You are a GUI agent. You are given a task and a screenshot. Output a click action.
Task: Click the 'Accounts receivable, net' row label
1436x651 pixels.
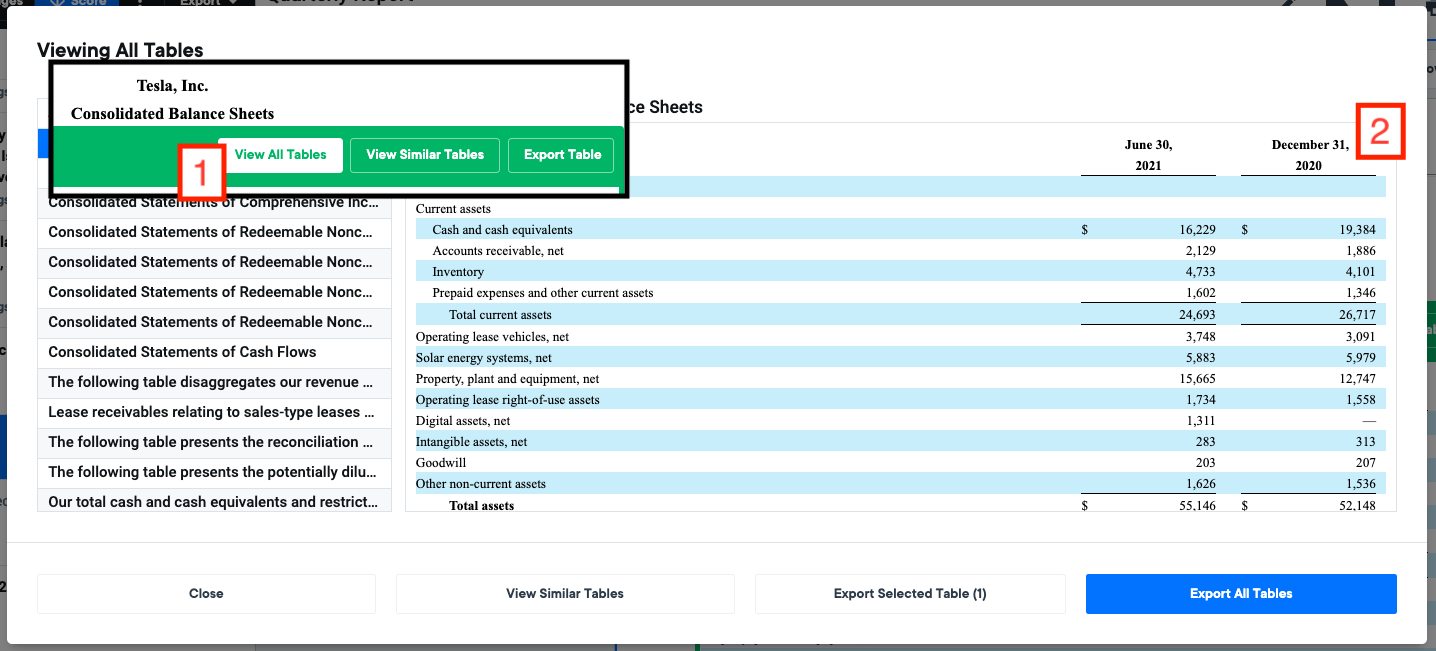tap(498, 251)
